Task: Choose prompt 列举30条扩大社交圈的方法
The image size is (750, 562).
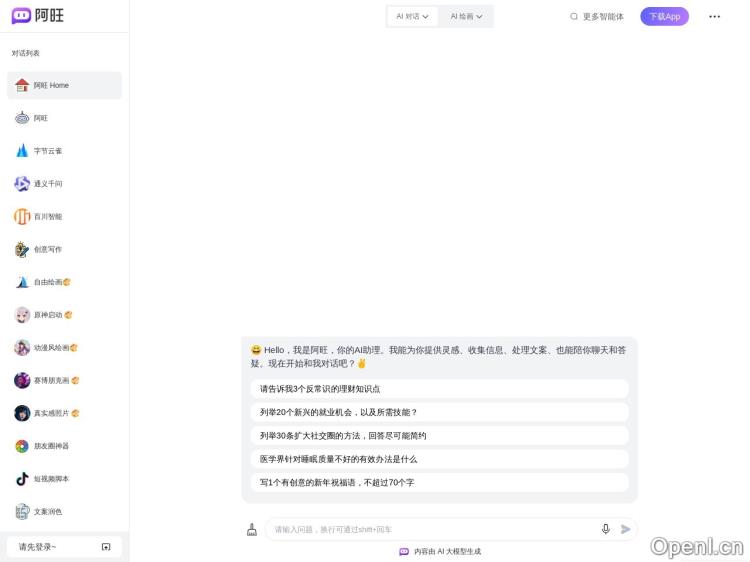Action: click(439, 436)
